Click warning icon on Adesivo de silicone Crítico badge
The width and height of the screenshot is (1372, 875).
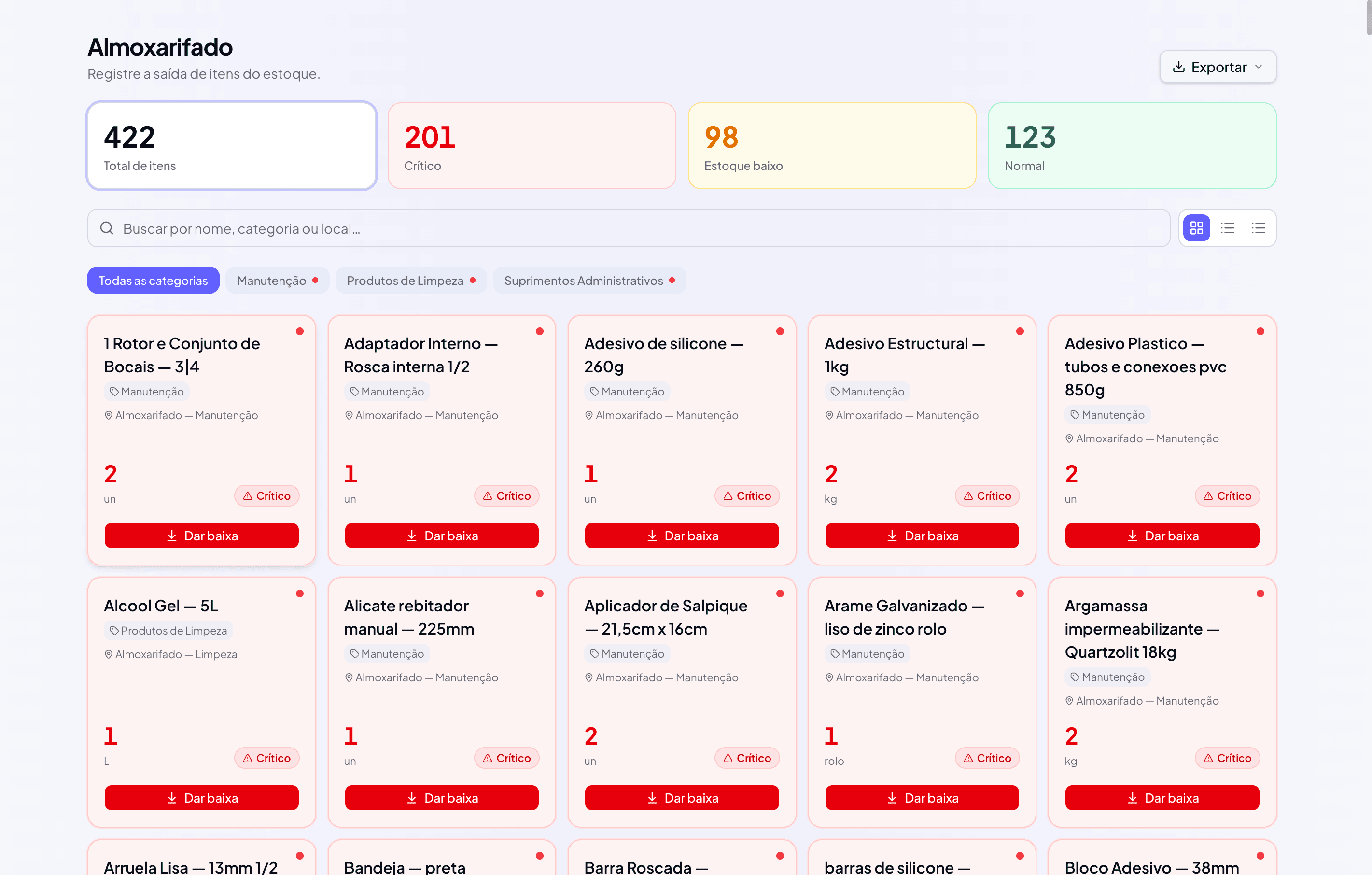pos(728,496)
